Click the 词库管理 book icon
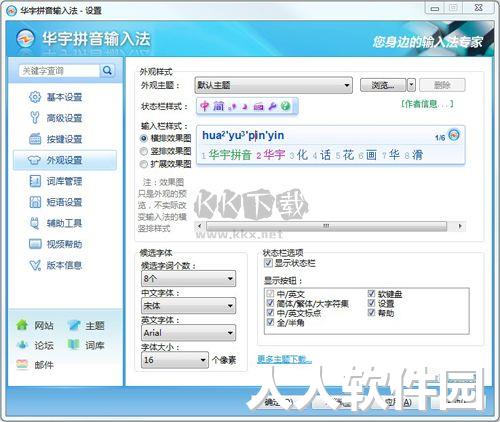 point(35,181)
